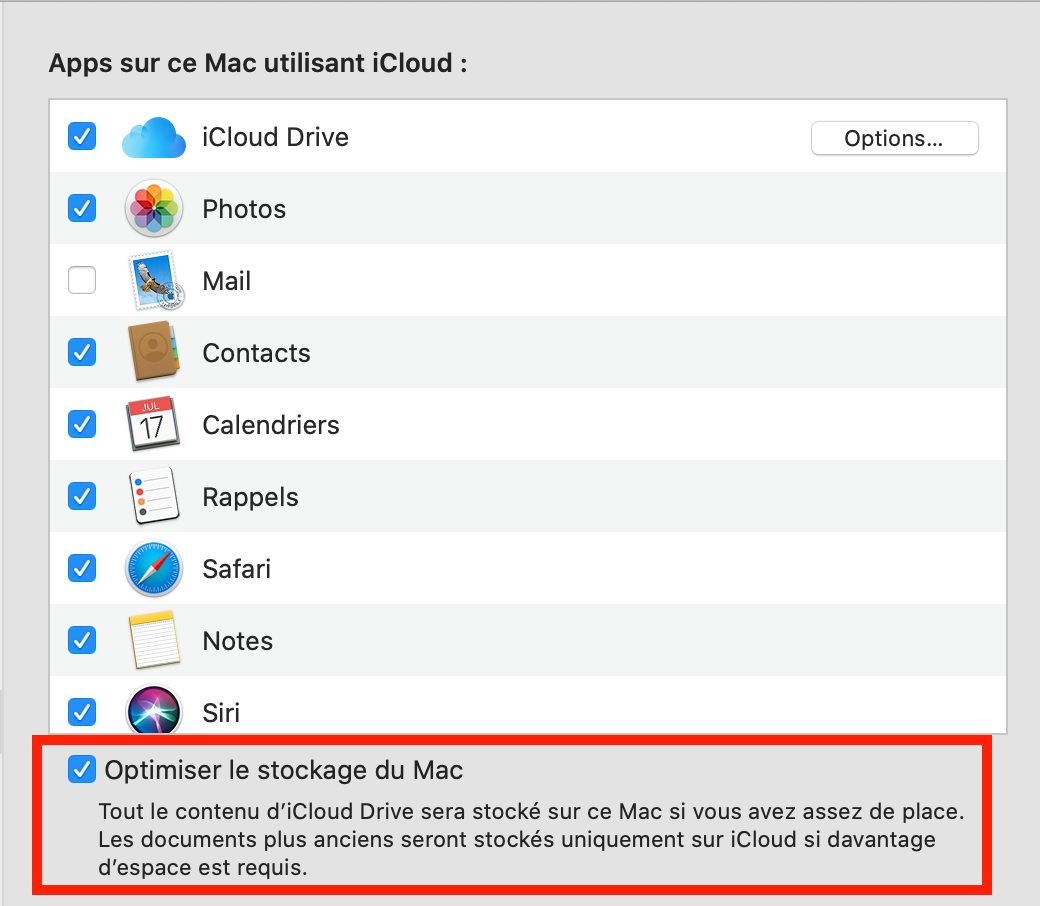Click the Siri label text
Viewport: 1040px width, 906px height.
click(221, 713)
